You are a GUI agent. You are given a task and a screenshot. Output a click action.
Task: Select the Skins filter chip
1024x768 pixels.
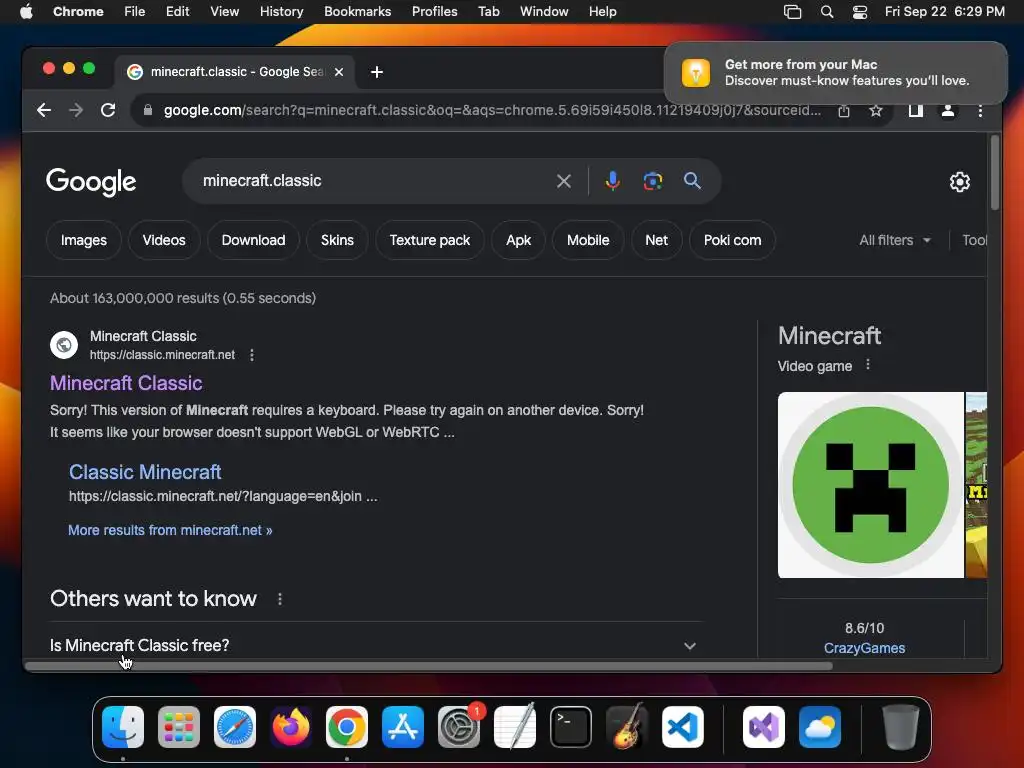pos(337,240)
